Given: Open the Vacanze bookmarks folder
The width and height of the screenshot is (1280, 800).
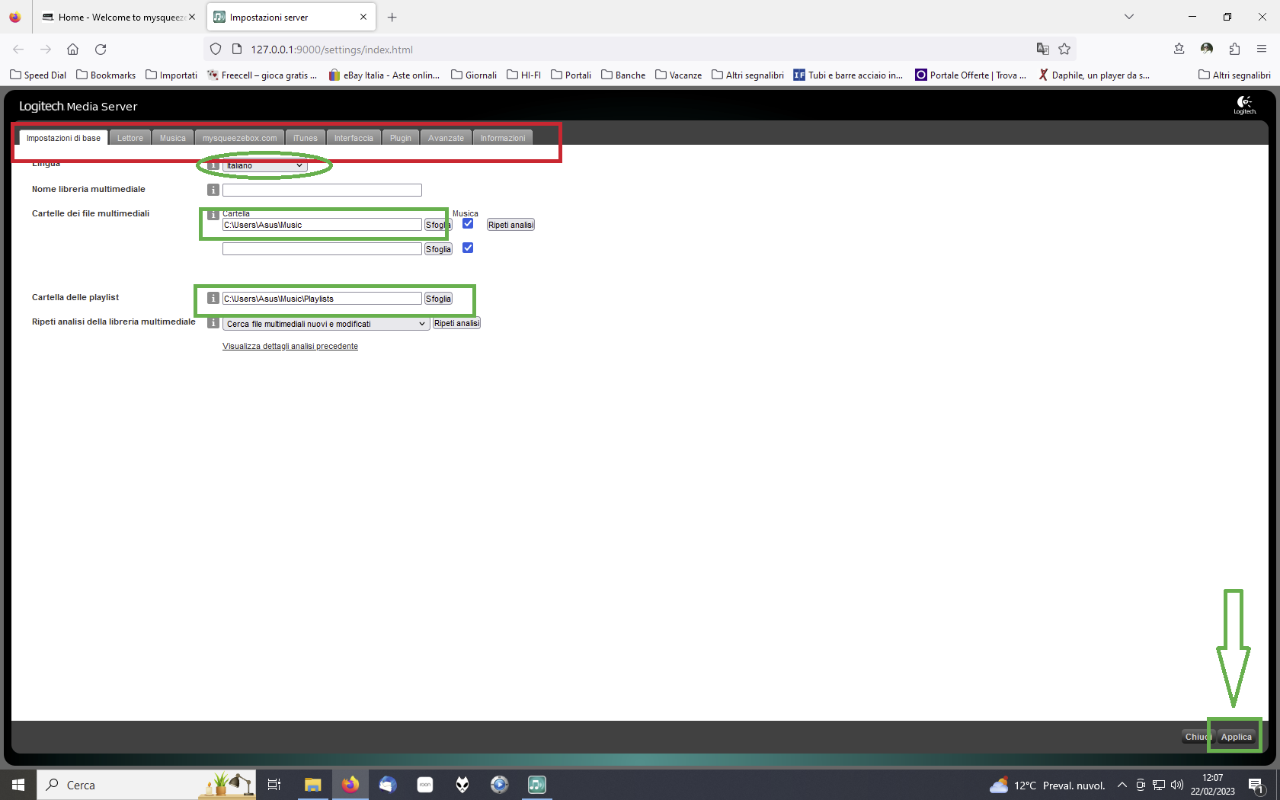Looking at the screenshot, I should (x=678, y=75).
